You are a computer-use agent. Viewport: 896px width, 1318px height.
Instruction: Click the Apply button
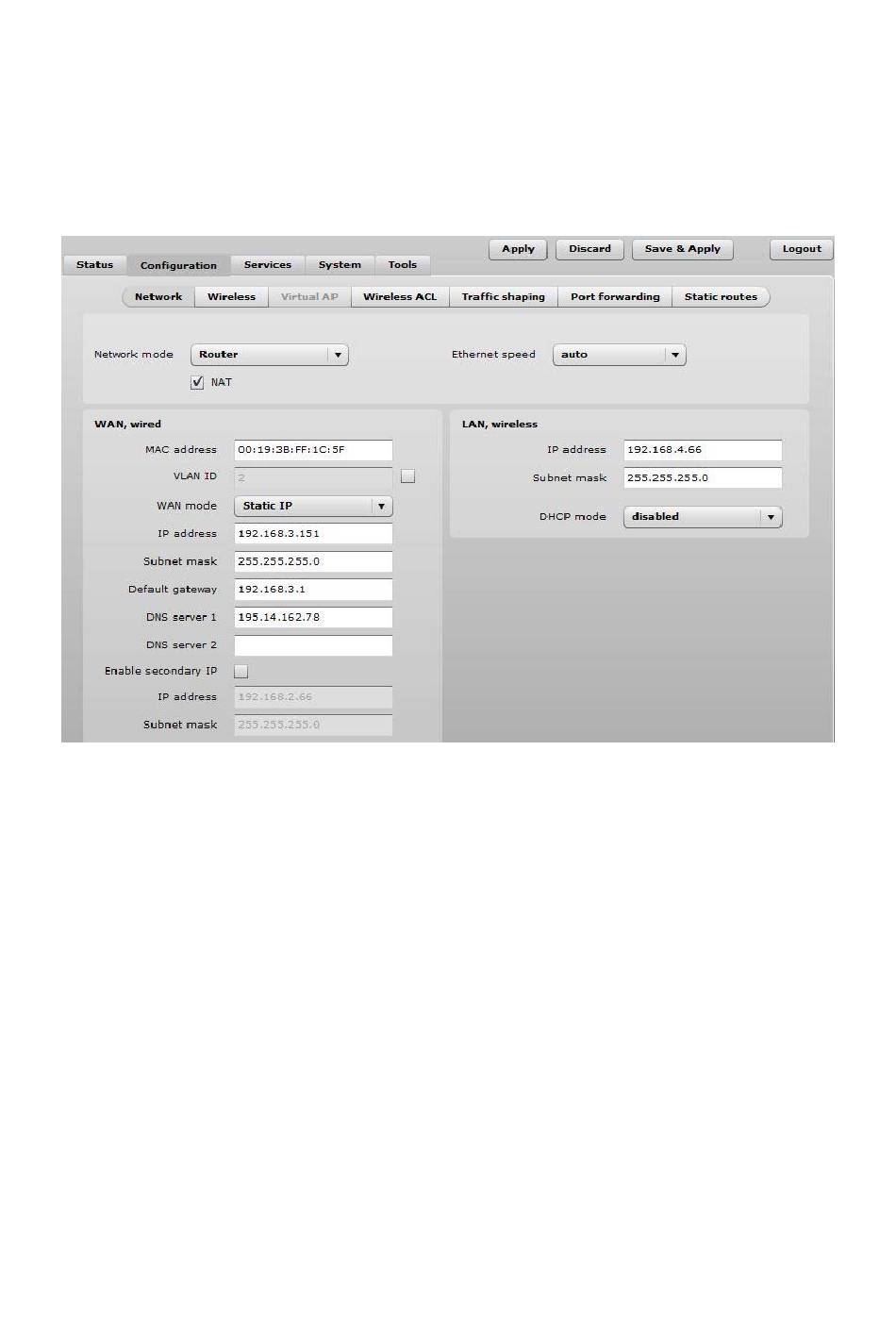pyautogui.click(x=518, y=249)
